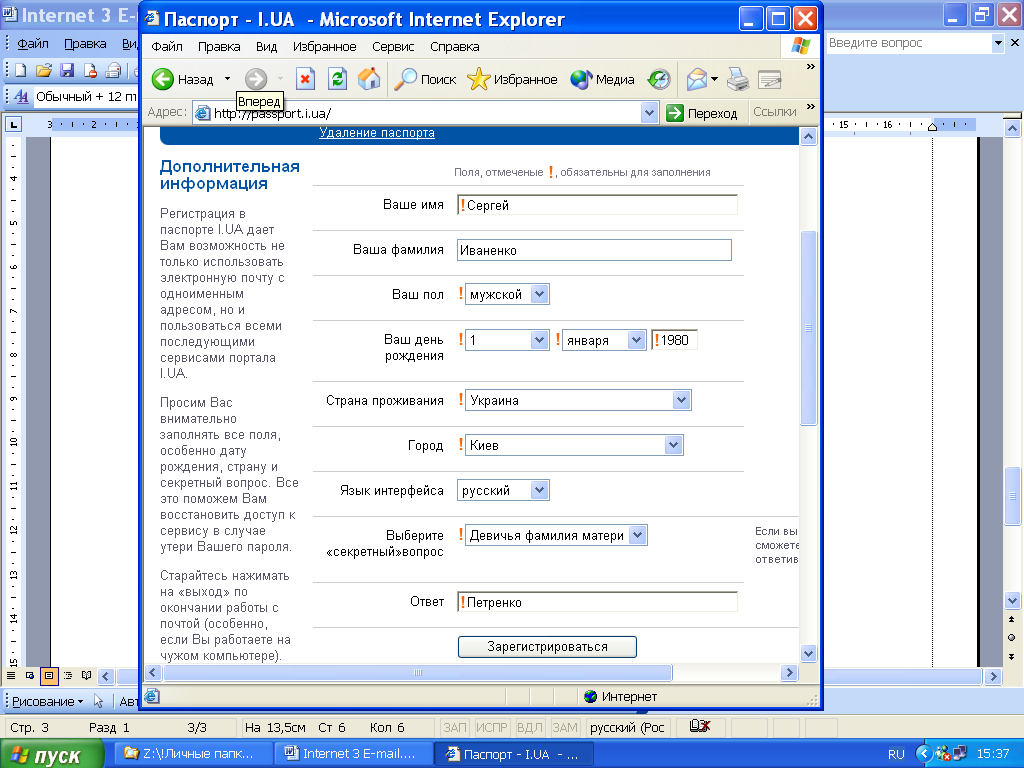1024x768 pixels.
Task: Follow the Удаление паспорта link
Action: [x=377, y=133]
